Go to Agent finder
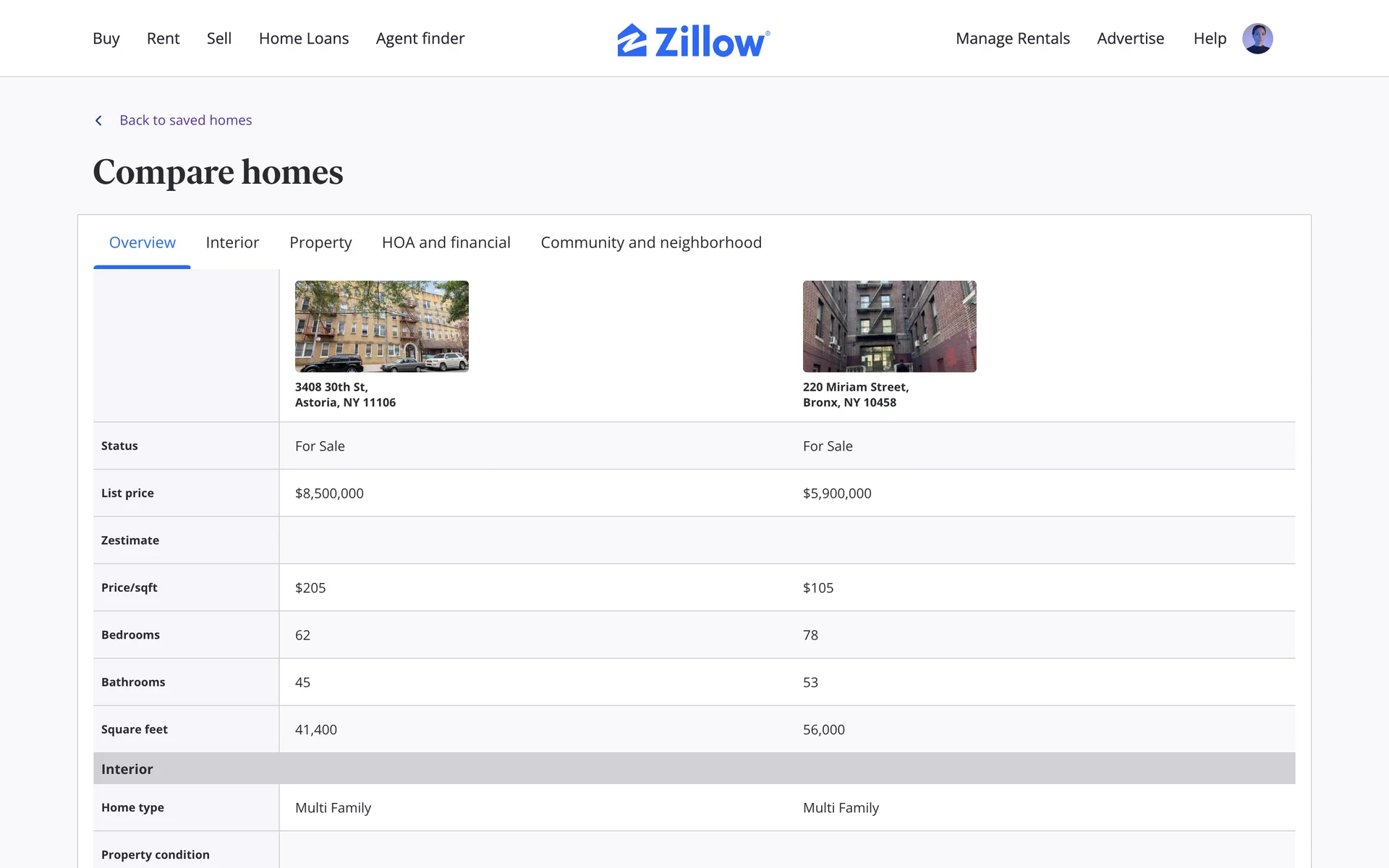Image resolution: width=1389 pixels, height=868 pixels. [420, 38]
